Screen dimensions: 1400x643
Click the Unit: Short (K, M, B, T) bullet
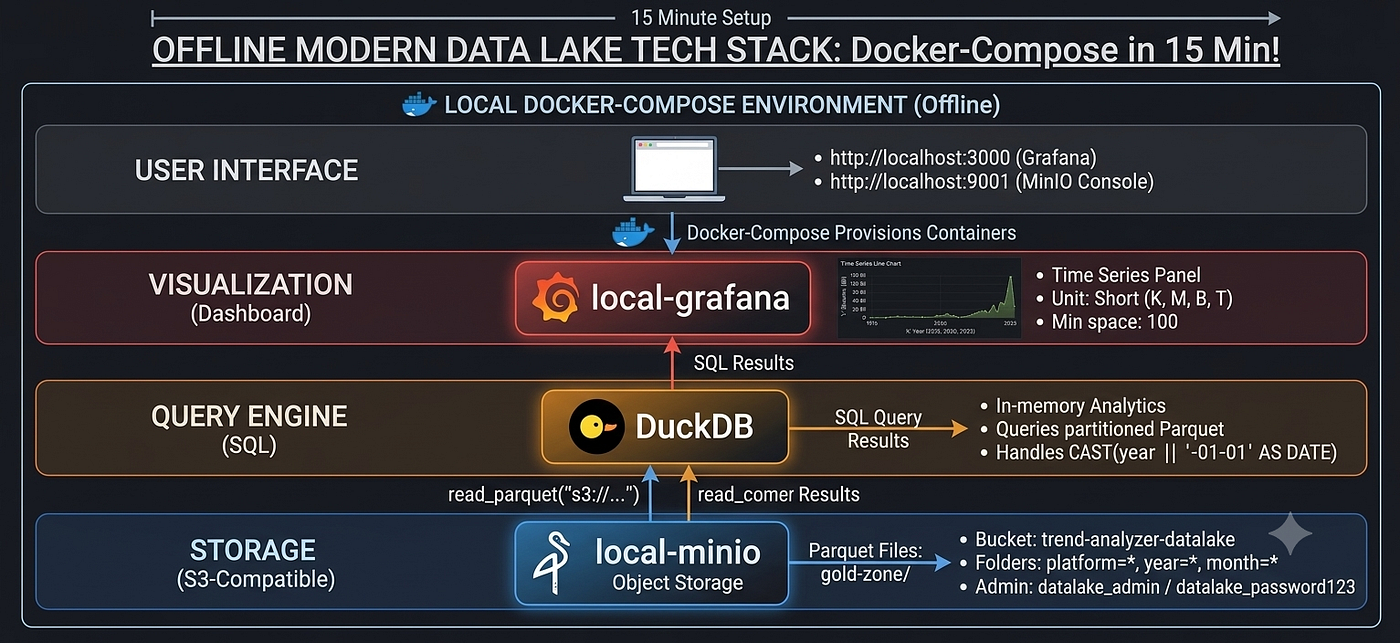[x=1140, y=298]
